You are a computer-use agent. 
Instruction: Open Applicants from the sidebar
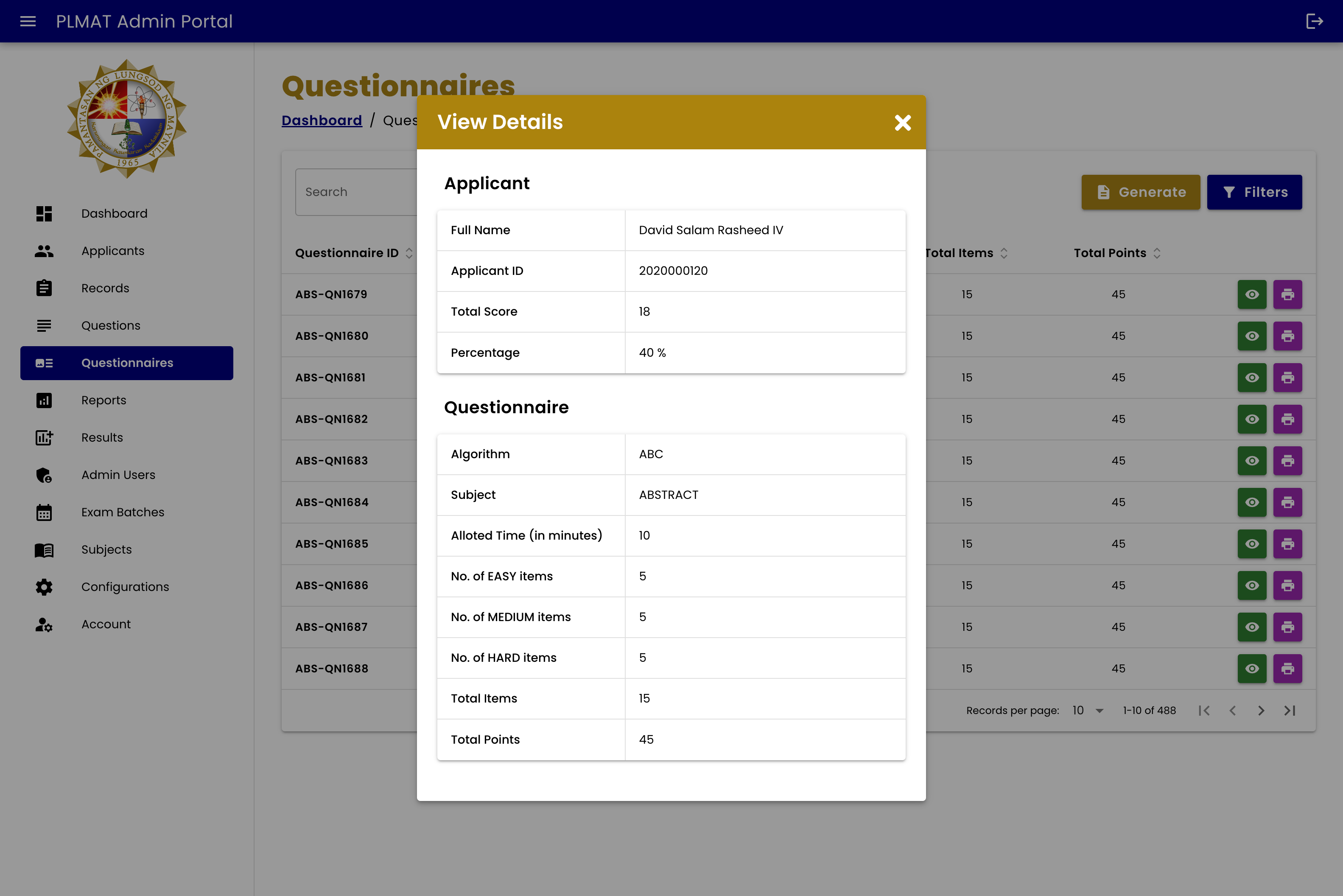pos(112,251)
